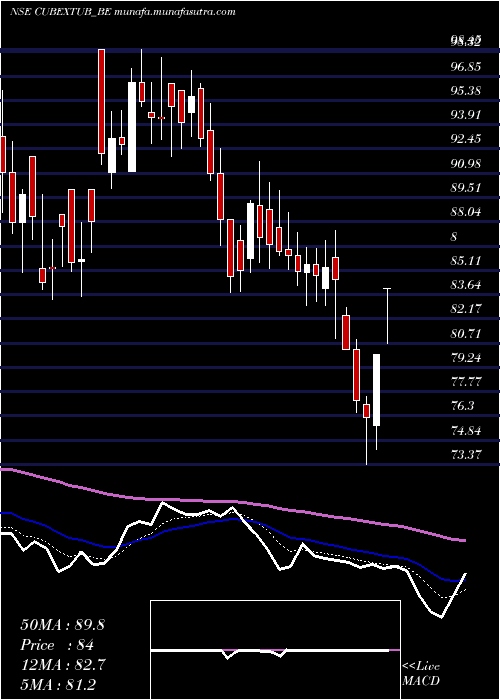Click the 92.45 price axis label
The image size is (500, 700).
[x=466, y=139]
